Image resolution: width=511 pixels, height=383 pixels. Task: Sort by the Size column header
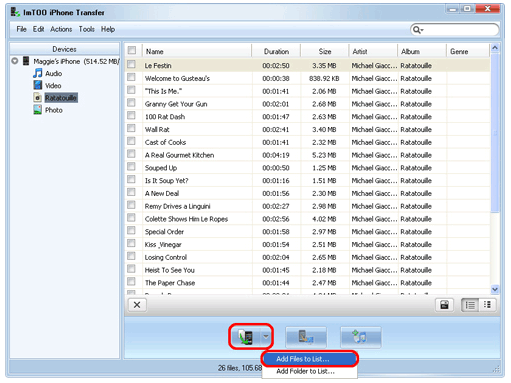pyautogui.click(x=325, y=51)
